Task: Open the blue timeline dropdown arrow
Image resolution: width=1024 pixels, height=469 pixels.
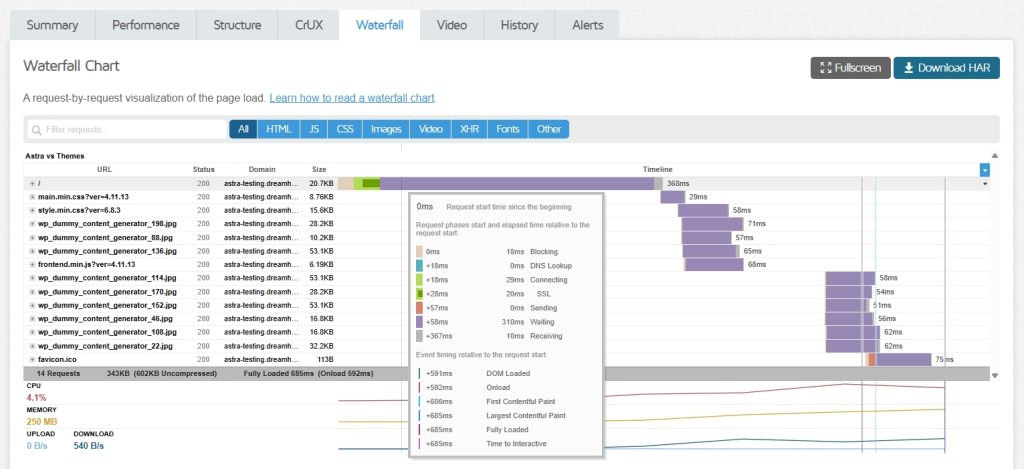Action: [985, 170]
